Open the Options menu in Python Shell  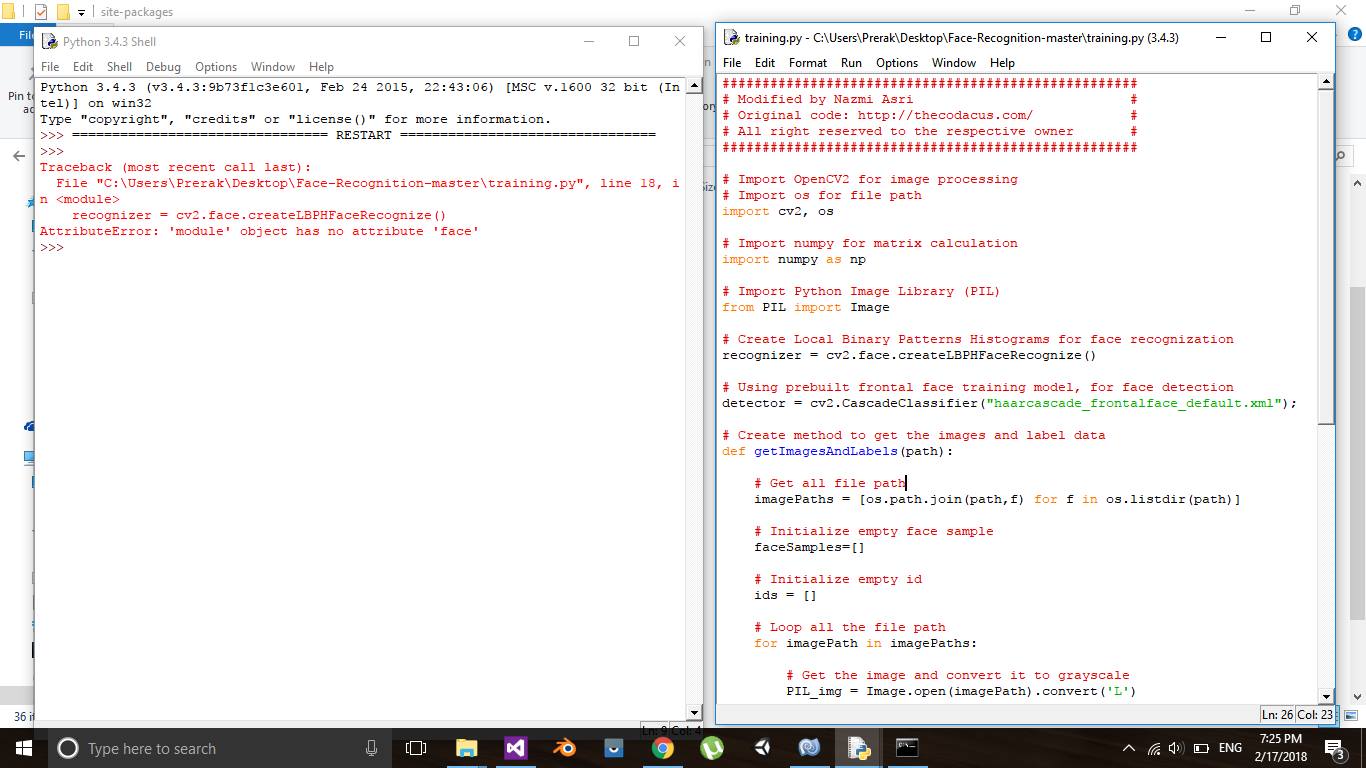216,66
